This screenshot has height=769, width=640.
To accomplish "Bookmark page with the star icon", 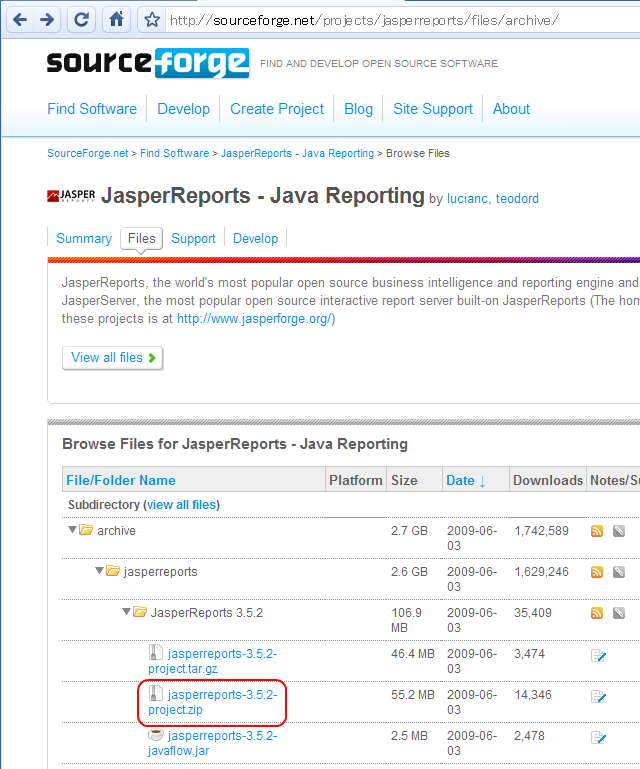I will pos(152,20).
